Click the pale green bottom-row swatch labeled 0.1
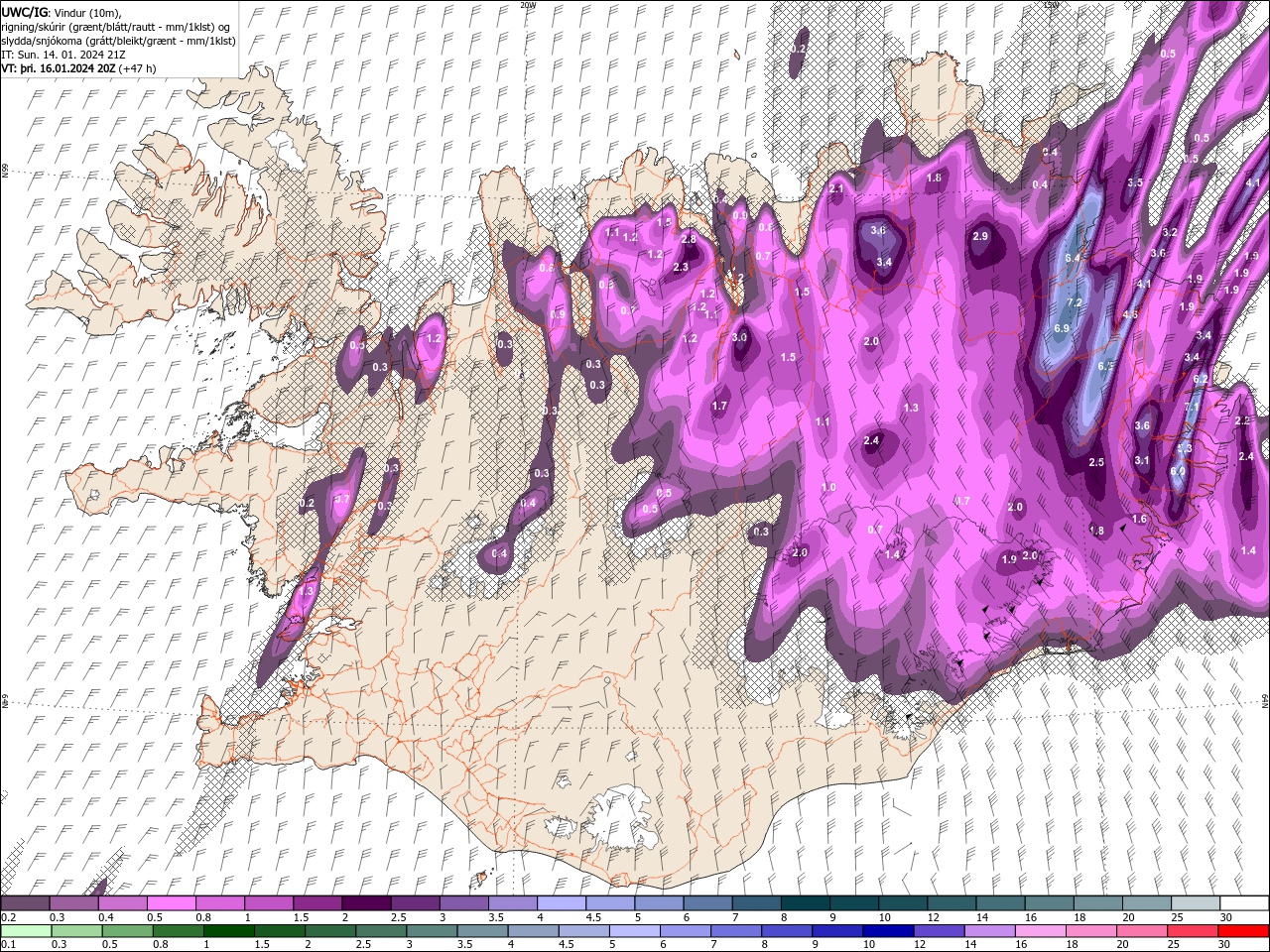Viewport: 1270px width, 952px height. (26, 931)
